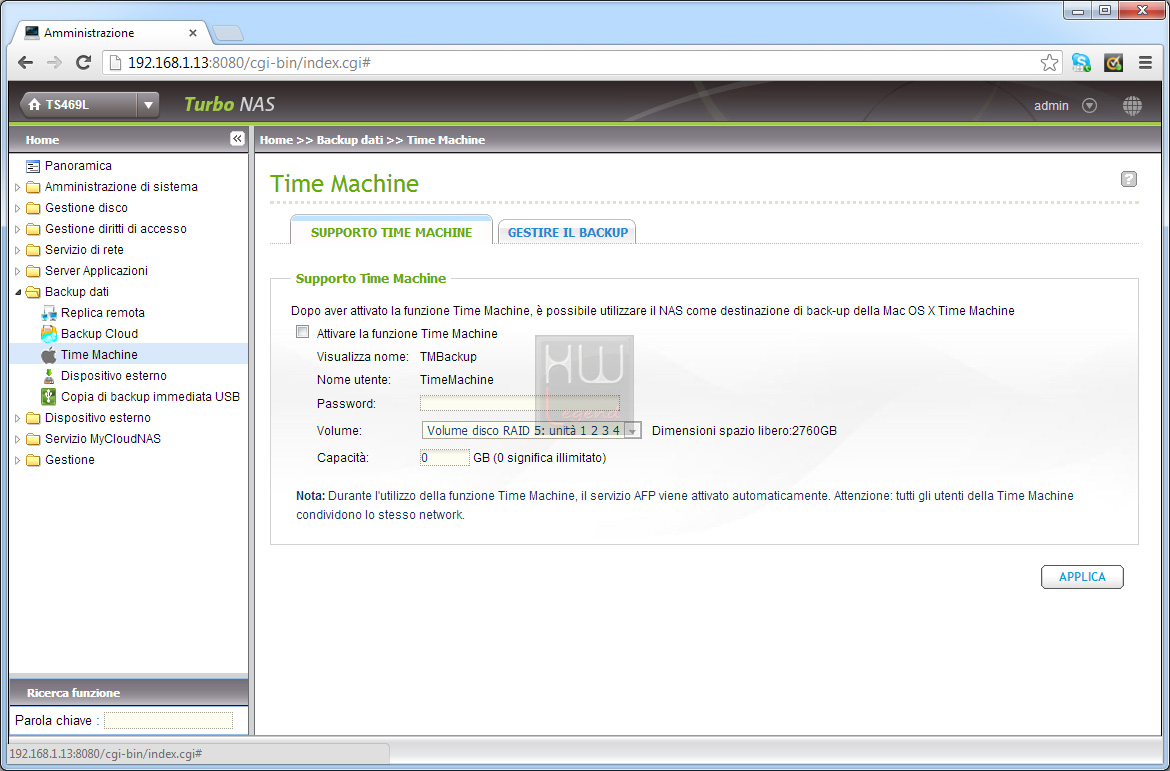The height and width of the screenshot is (771, 1170).
Task: Expand the top-level Dispositivo esterno node
Action: (x=18, y=418)
